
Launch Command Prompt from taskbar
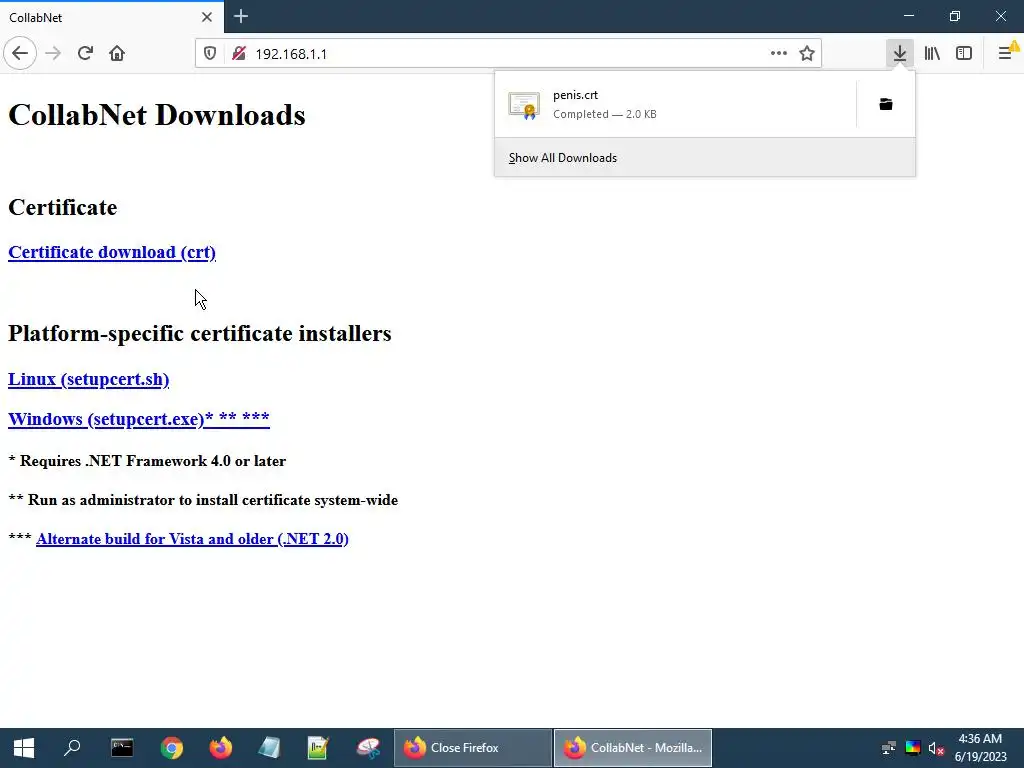click(x=122, y=748)
